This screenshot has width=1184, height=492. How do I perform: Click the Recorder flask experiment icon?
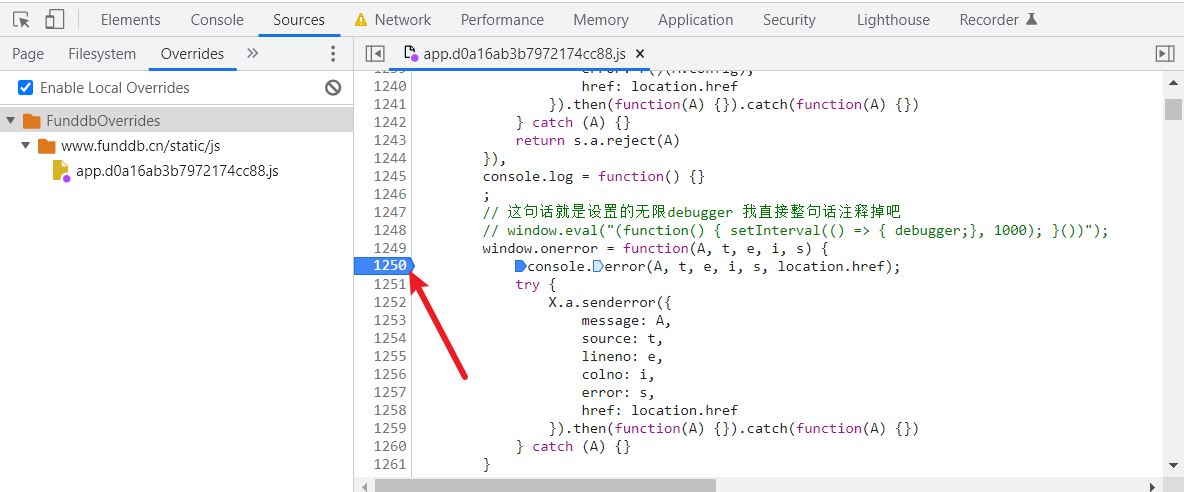[1031, 20]
